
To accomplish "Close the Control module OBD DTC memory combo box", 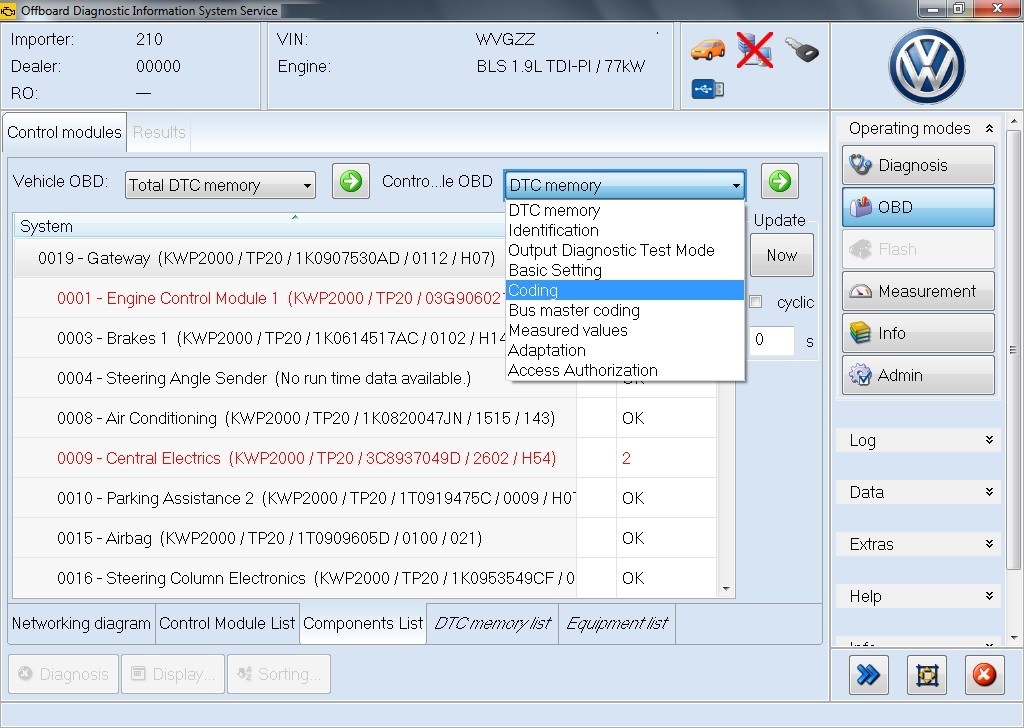I will coord(625,185).
